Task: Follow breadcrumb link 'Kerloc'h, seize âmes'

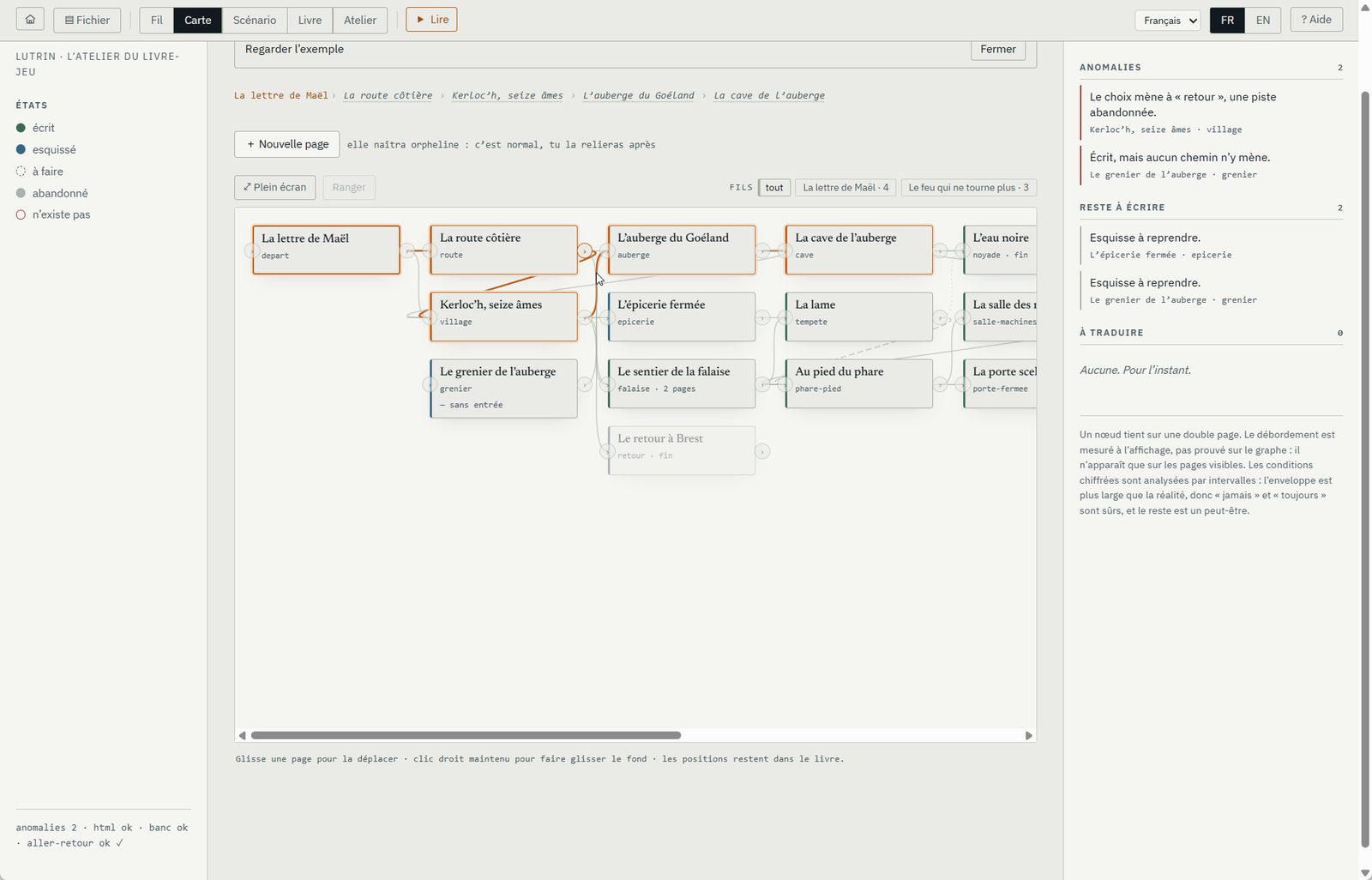Action: coord(508,95)
